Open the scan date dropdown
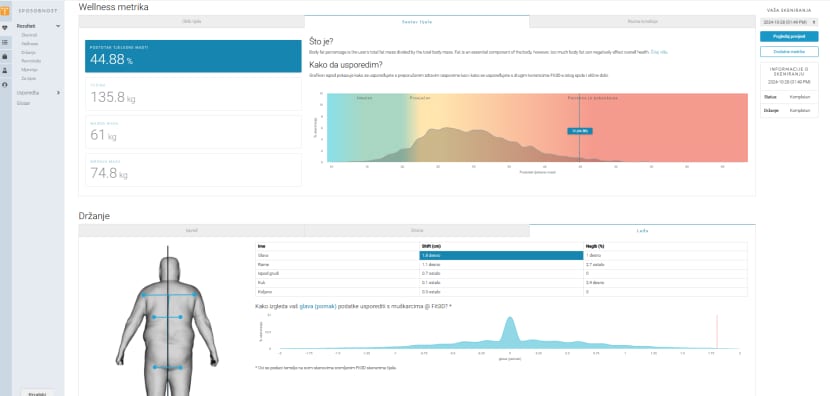Viewport: 830px width, 396px height. [x=789, y=22]
